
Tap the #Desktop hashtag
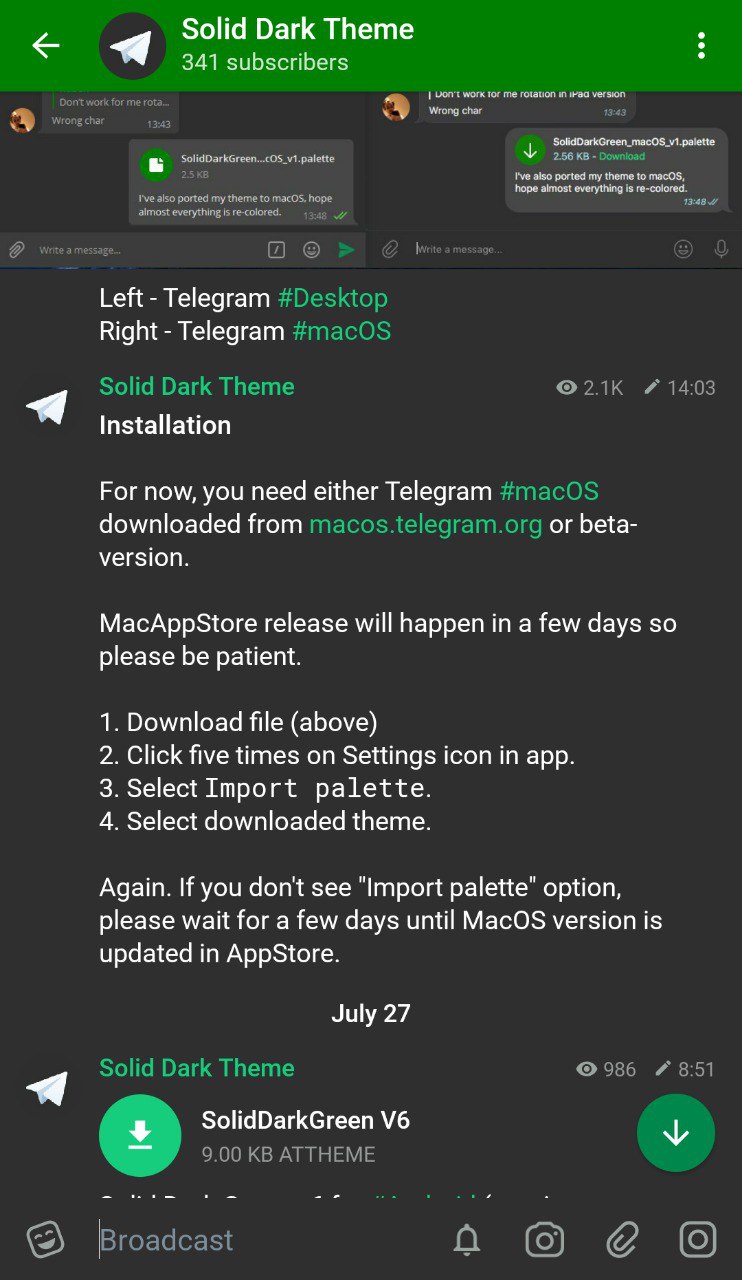(x=332, y=298)
